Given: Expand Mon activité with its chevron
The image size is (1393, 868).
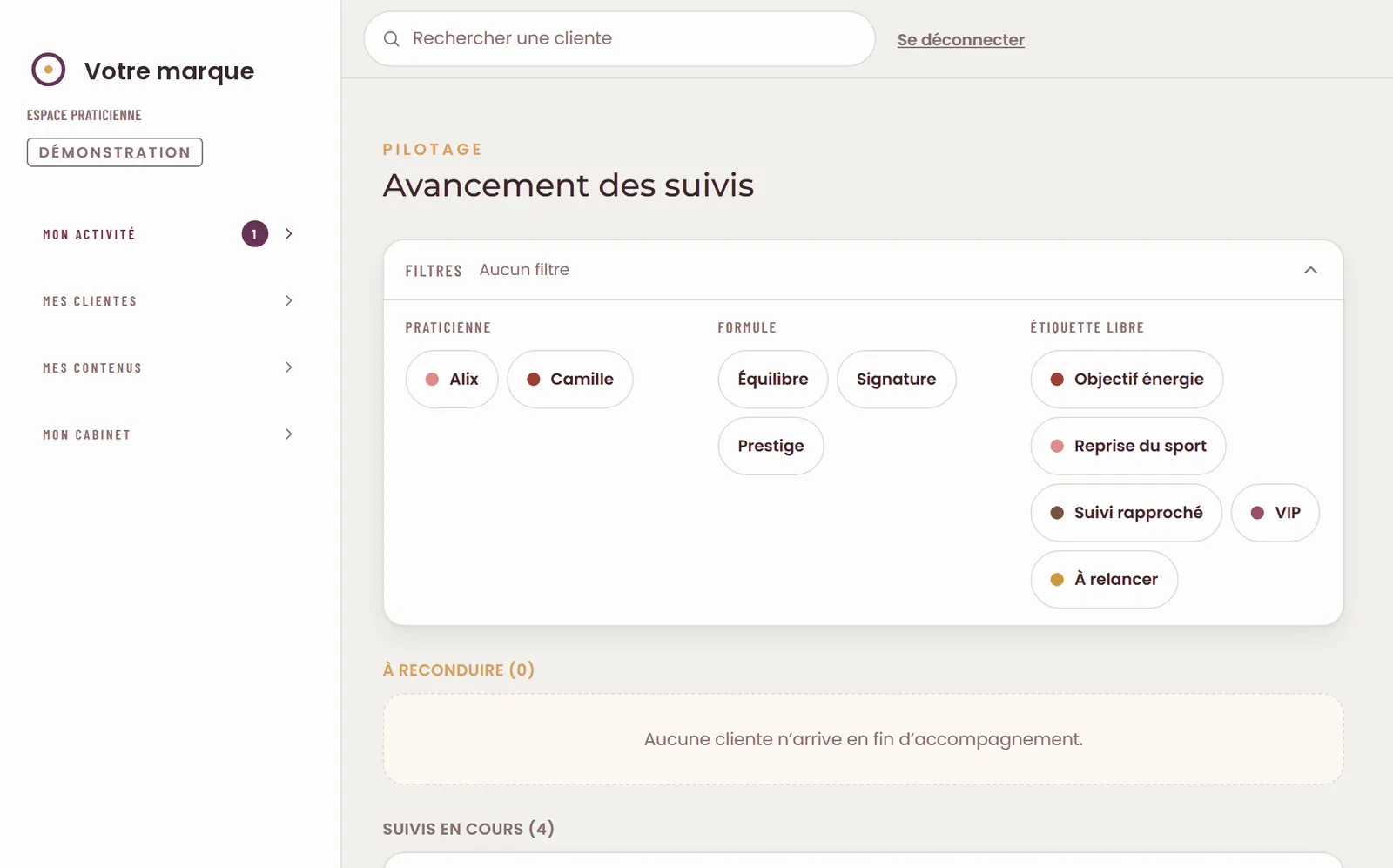Looking at the screenshot, I should (288, 234).
